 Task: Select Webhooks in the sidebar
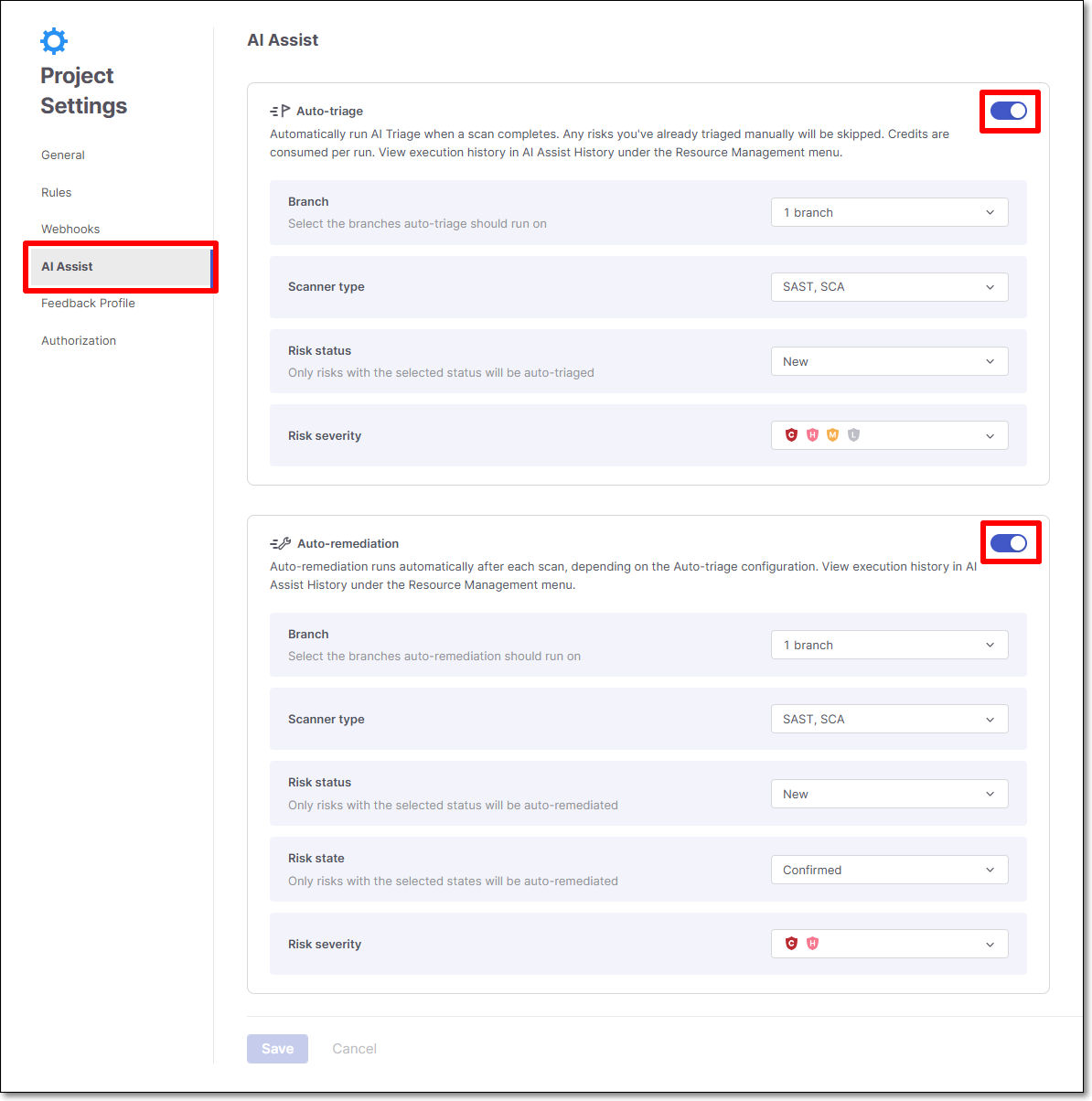[70, 230]
